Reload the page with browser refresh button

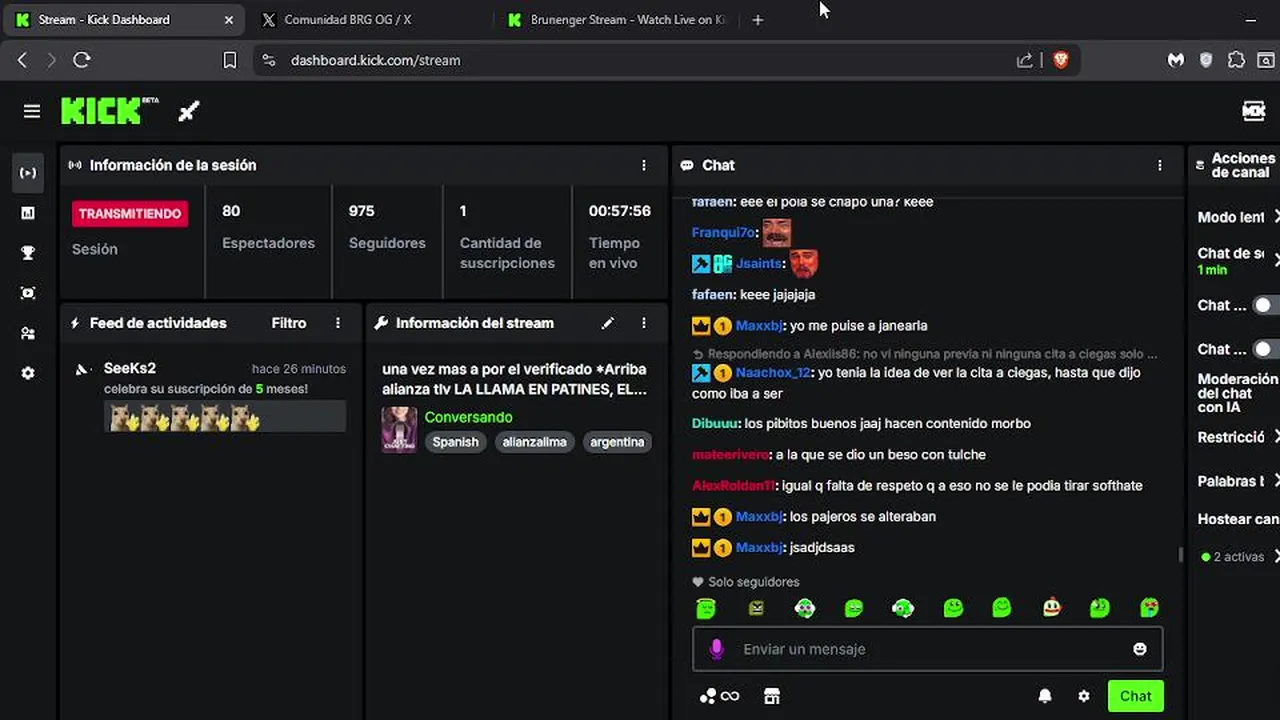coord(82,60)
